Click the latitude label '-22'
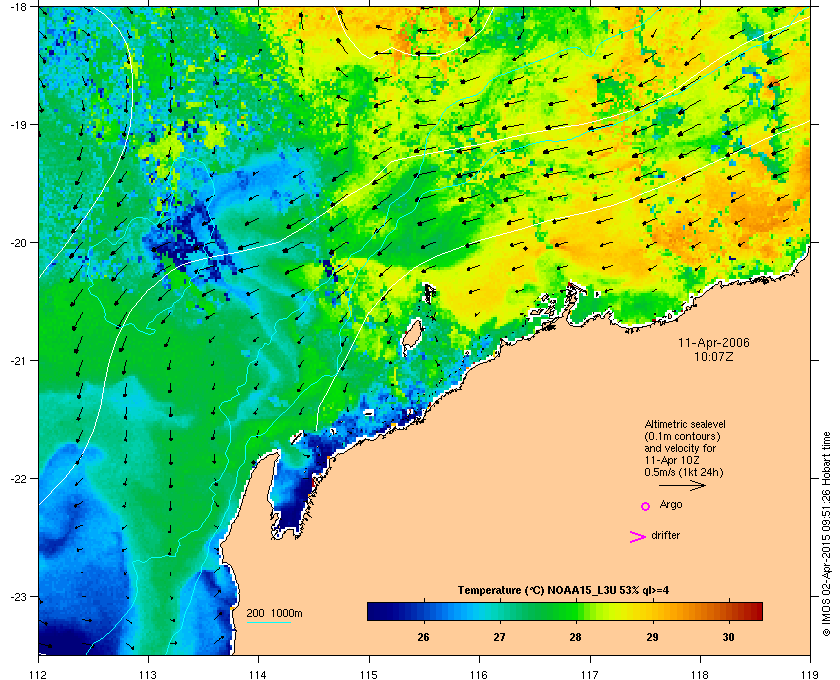This screenshot has height=680, width=840. pyautogui.click(x=17, y=478)
